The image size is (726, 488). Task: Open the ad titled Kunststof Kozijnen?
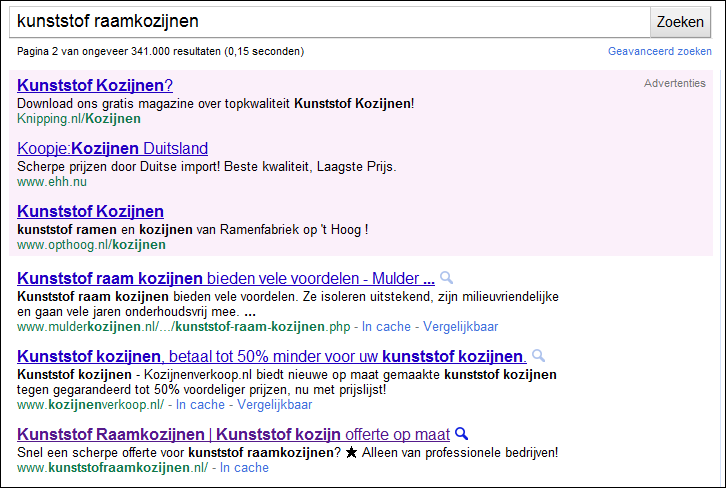tap(95, 85)
